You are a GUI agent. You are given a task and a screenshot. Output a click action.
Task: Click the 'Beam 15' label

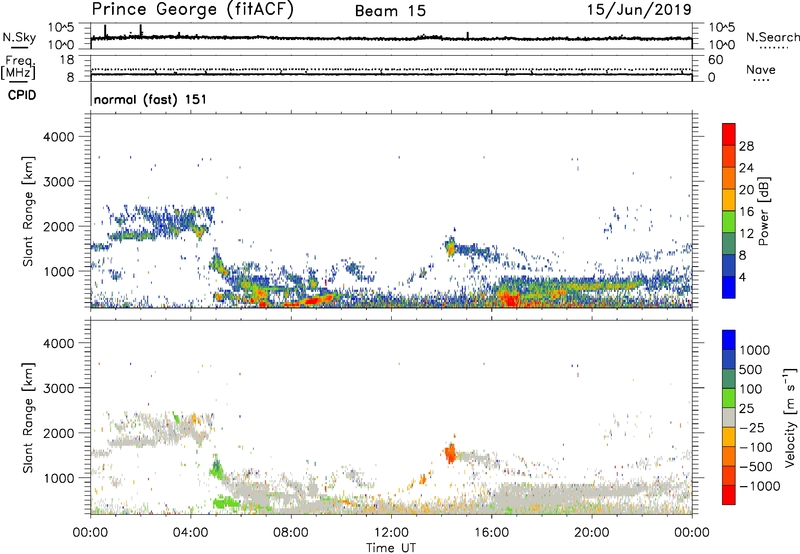click(390, 11)
